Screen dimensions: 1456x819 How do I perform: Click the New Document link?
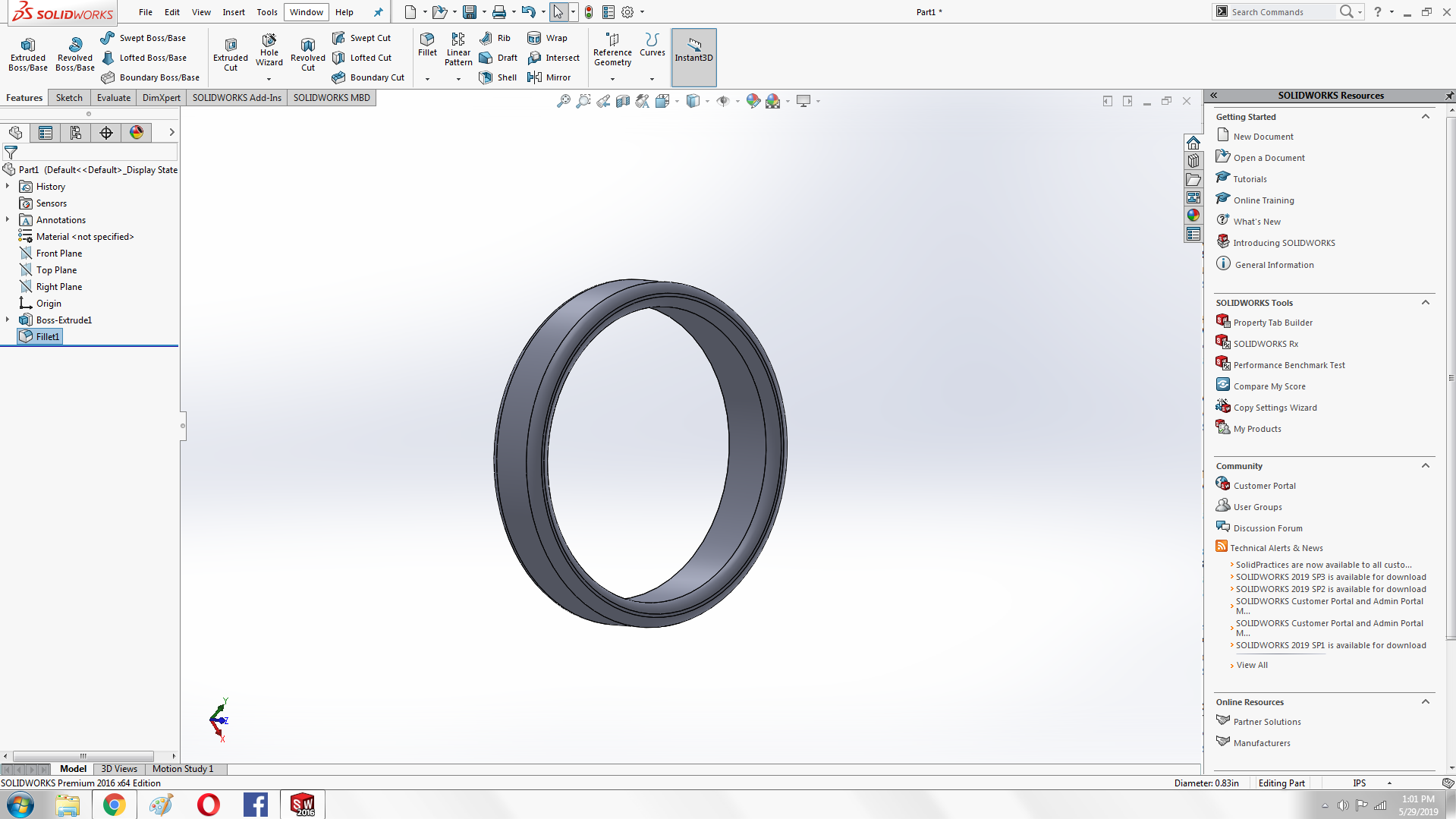tap(1263, 137)
